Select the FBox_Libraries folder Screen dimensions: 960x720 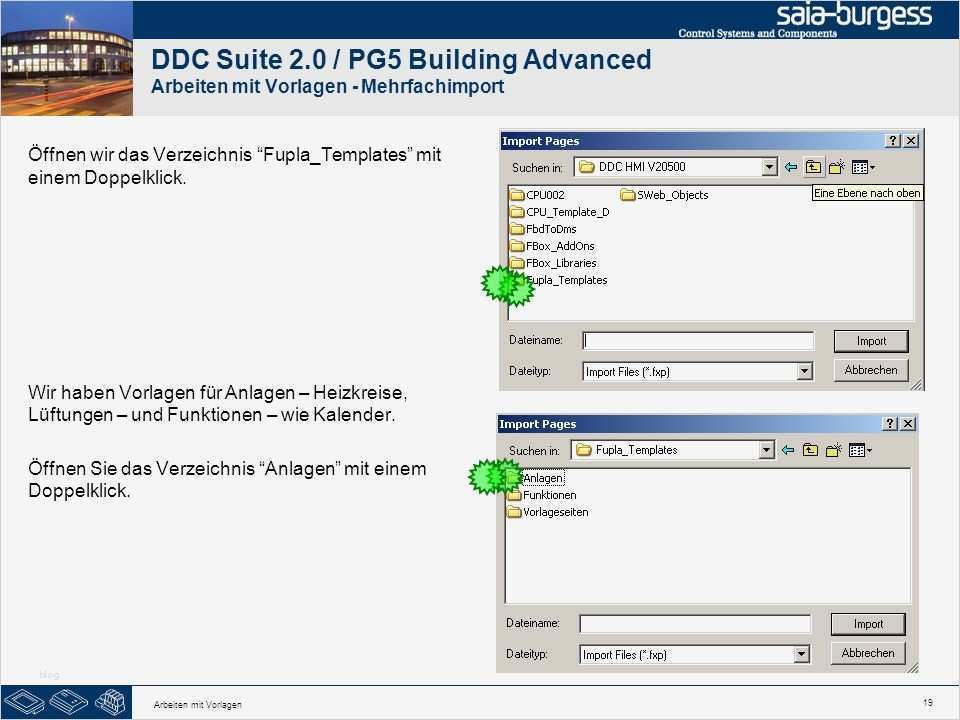click(x=553, y=263)
